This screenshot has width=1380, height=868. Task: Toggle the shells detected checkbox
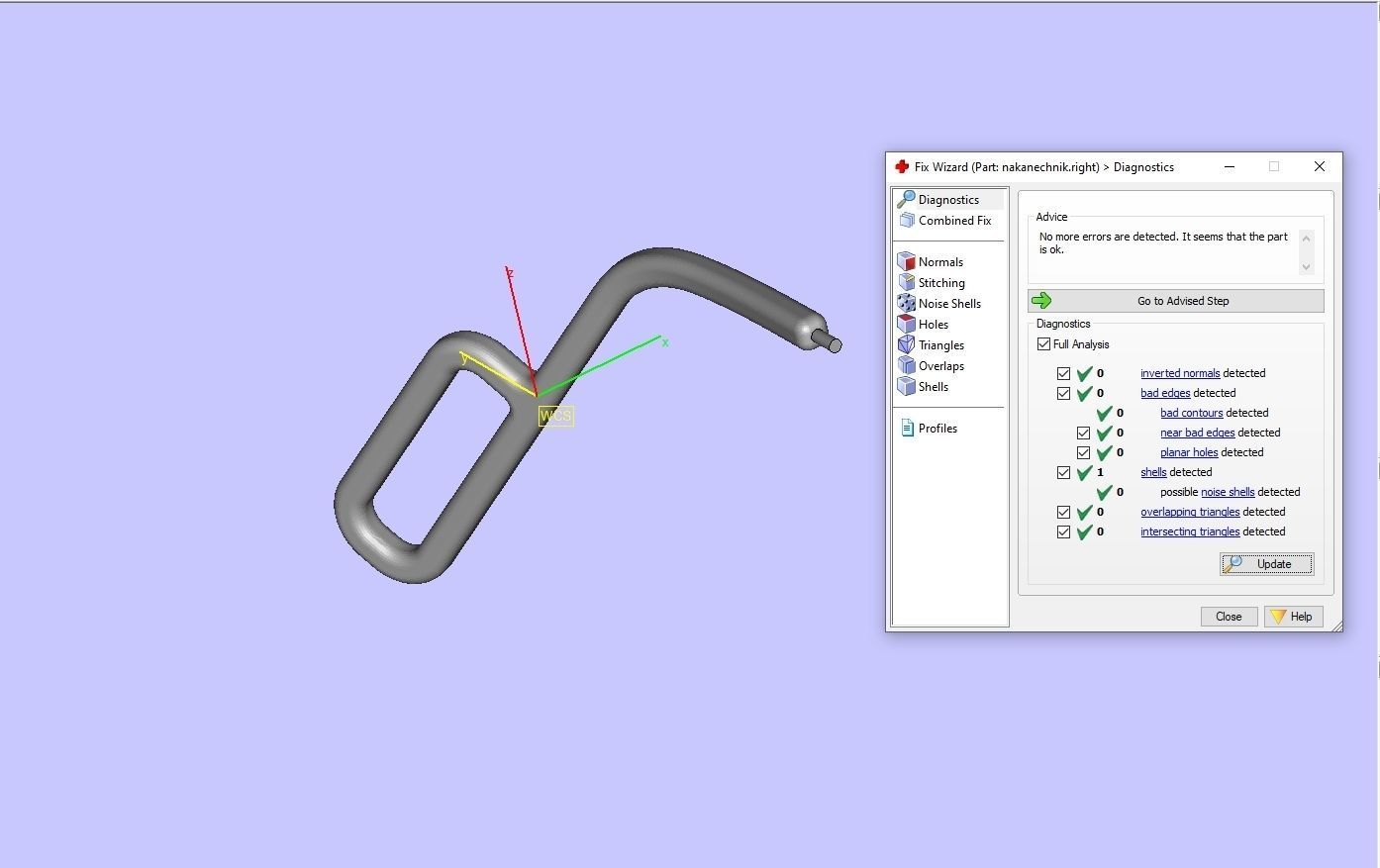click(1063, 473)
